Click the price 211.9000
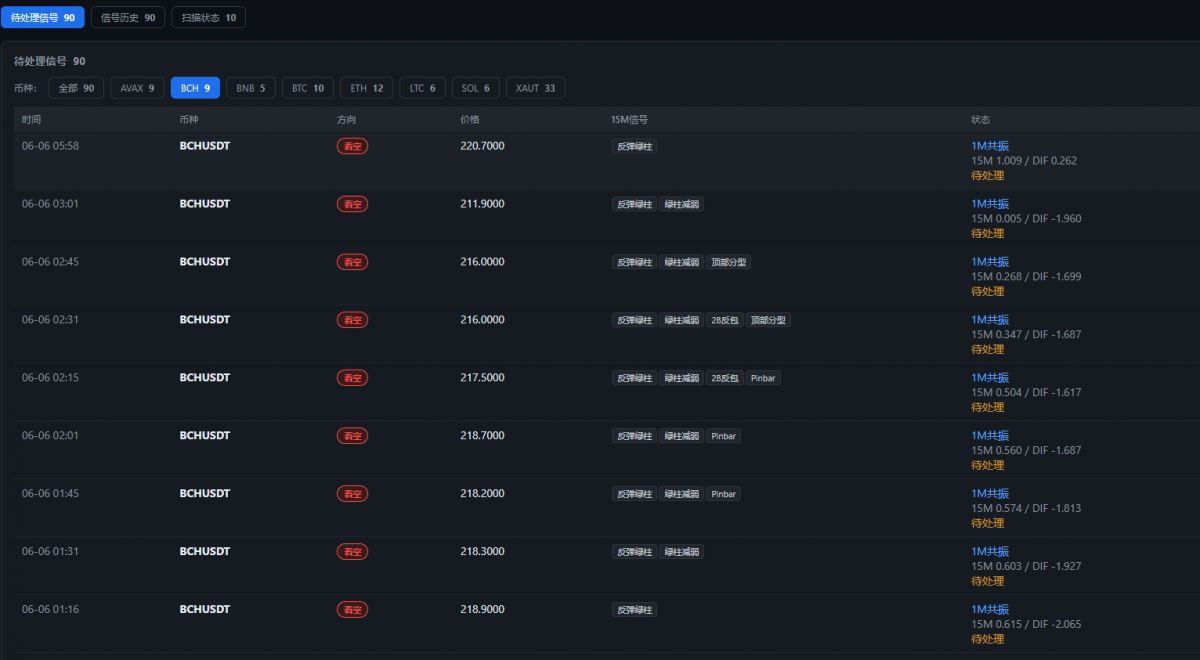 (x=482, y=204)
